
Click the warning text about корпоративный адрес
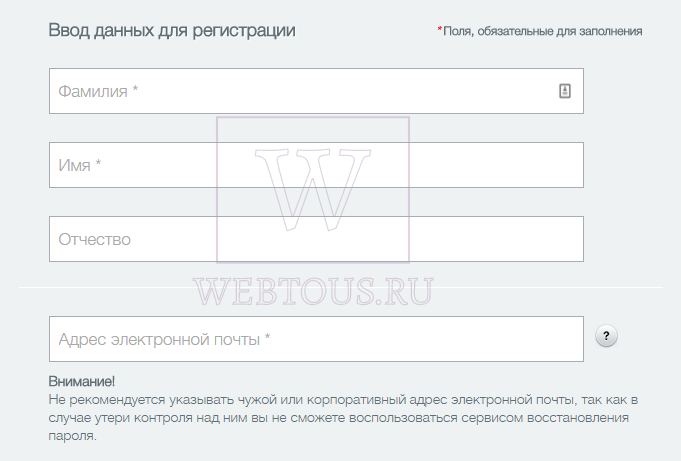click(343, 418)
